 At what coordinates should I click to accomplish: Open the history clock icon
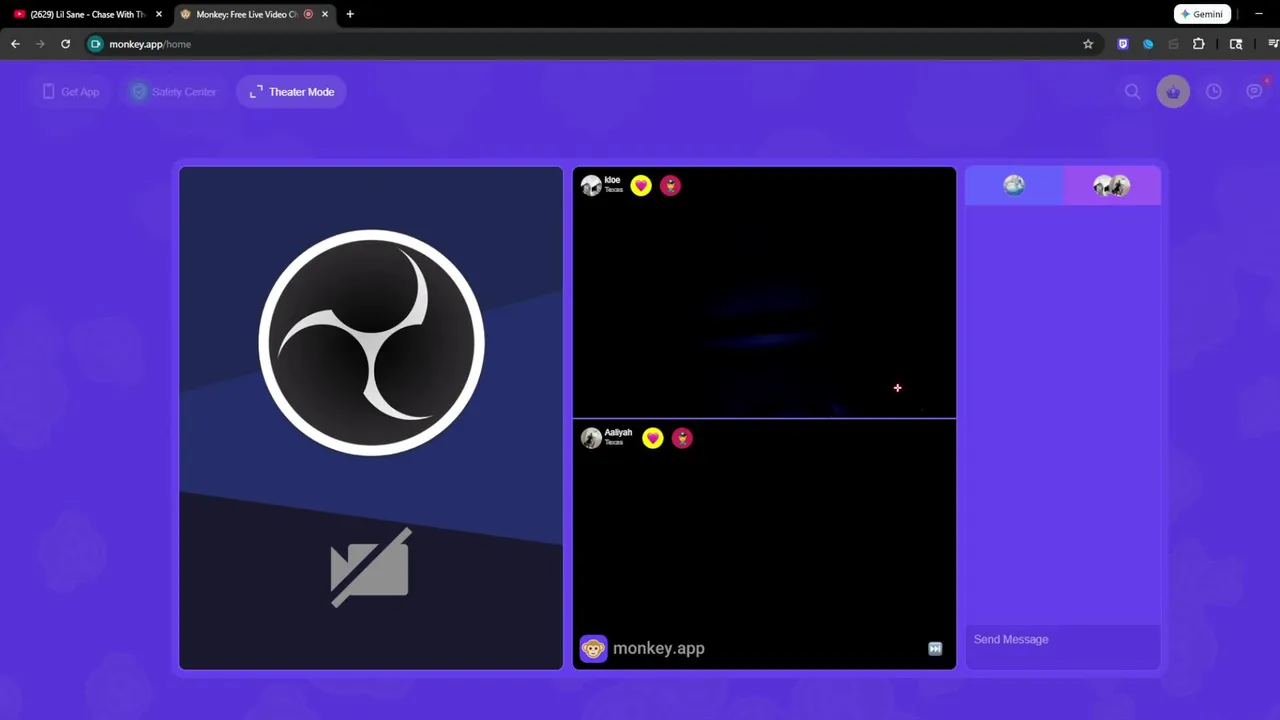[1213, 92]
